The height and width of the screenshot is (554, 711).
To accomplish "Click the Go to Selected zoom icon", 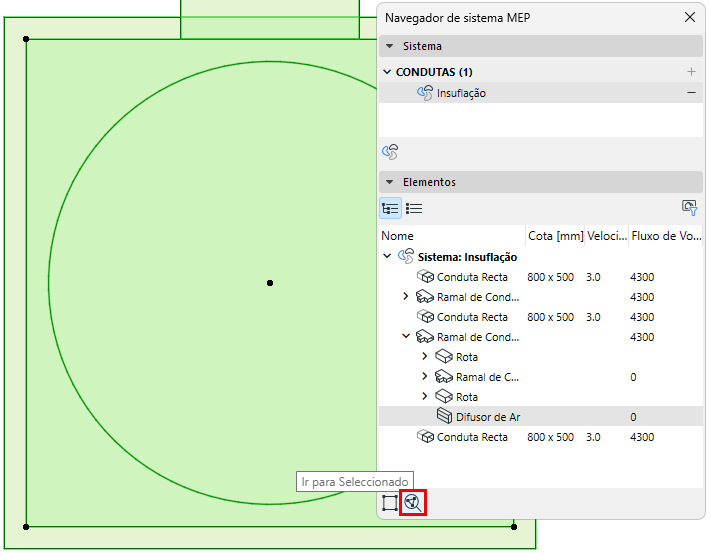I will (413, 502).
